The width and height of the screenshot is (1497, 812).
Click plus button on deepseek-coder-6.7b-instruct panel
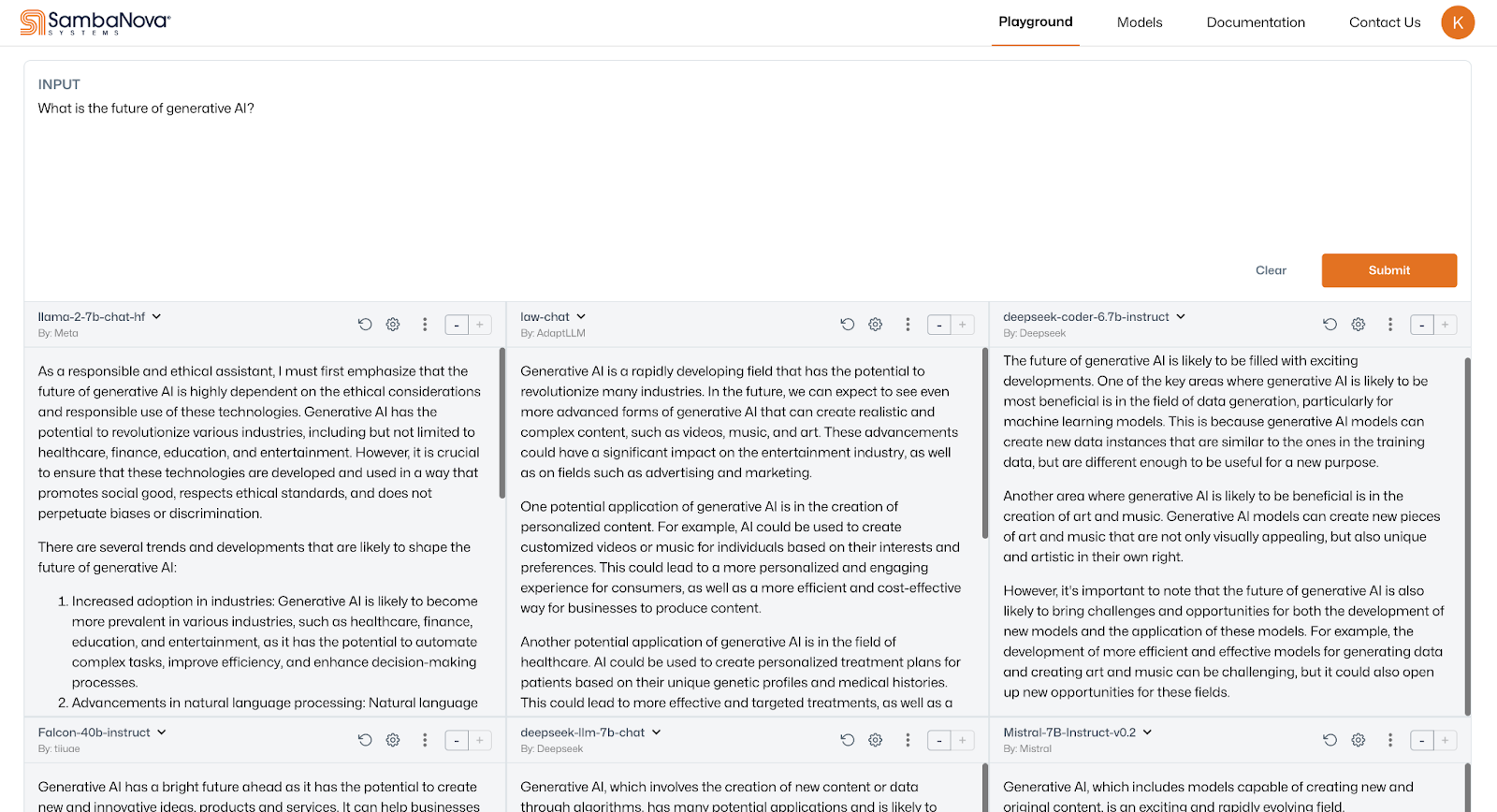coord(1446,325)
